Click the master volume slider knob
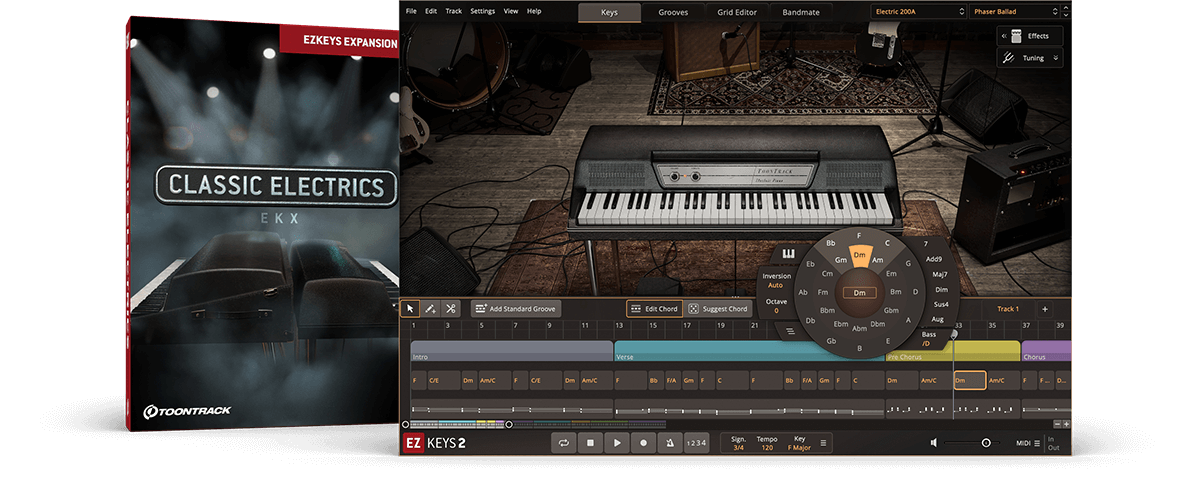Viewport: 1200px width, 488px height. coord(986,443)
